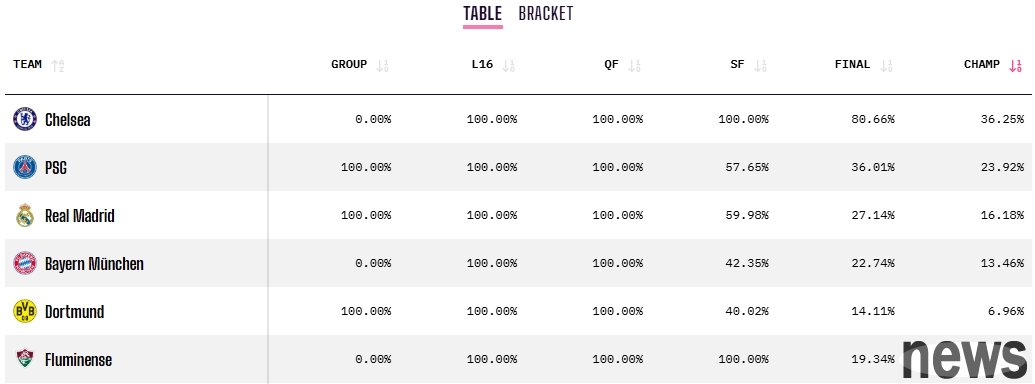Open the Bayern München team name link
Image resolution: width=1035 pixels, height=384 pixels.
pyautogui.click(x=94, y=264)
